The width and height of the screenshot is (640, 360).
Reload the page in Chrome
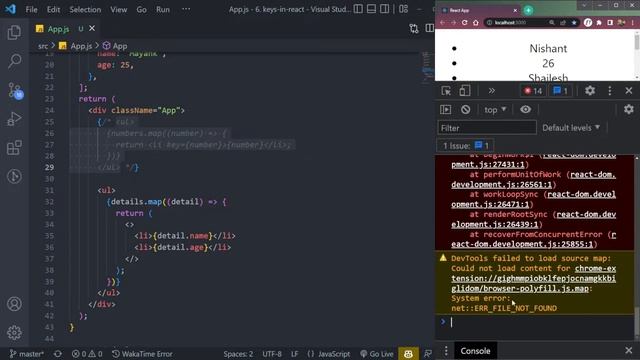tap(464, 23)
